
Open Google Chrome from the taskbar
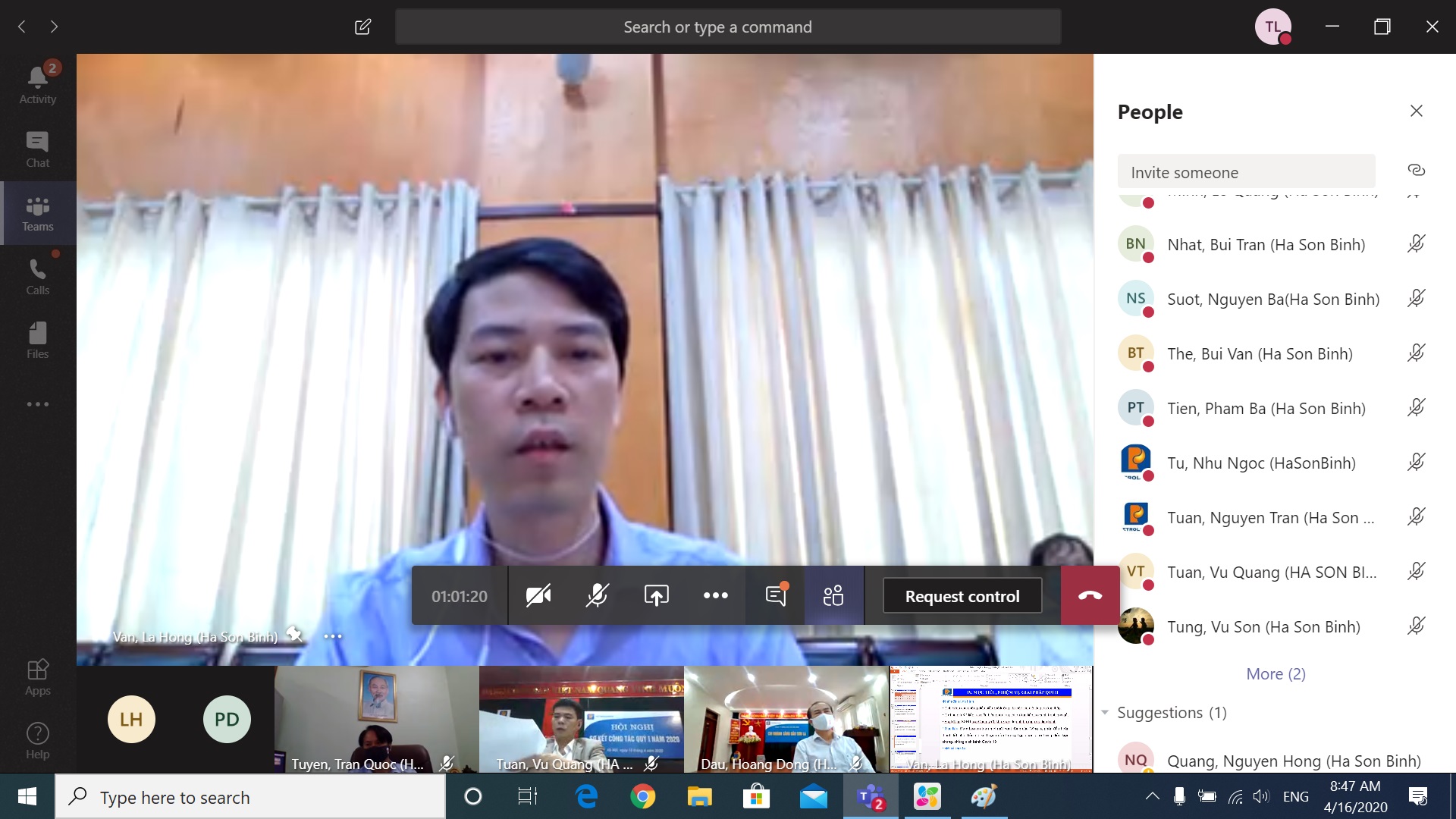(642, 796)
